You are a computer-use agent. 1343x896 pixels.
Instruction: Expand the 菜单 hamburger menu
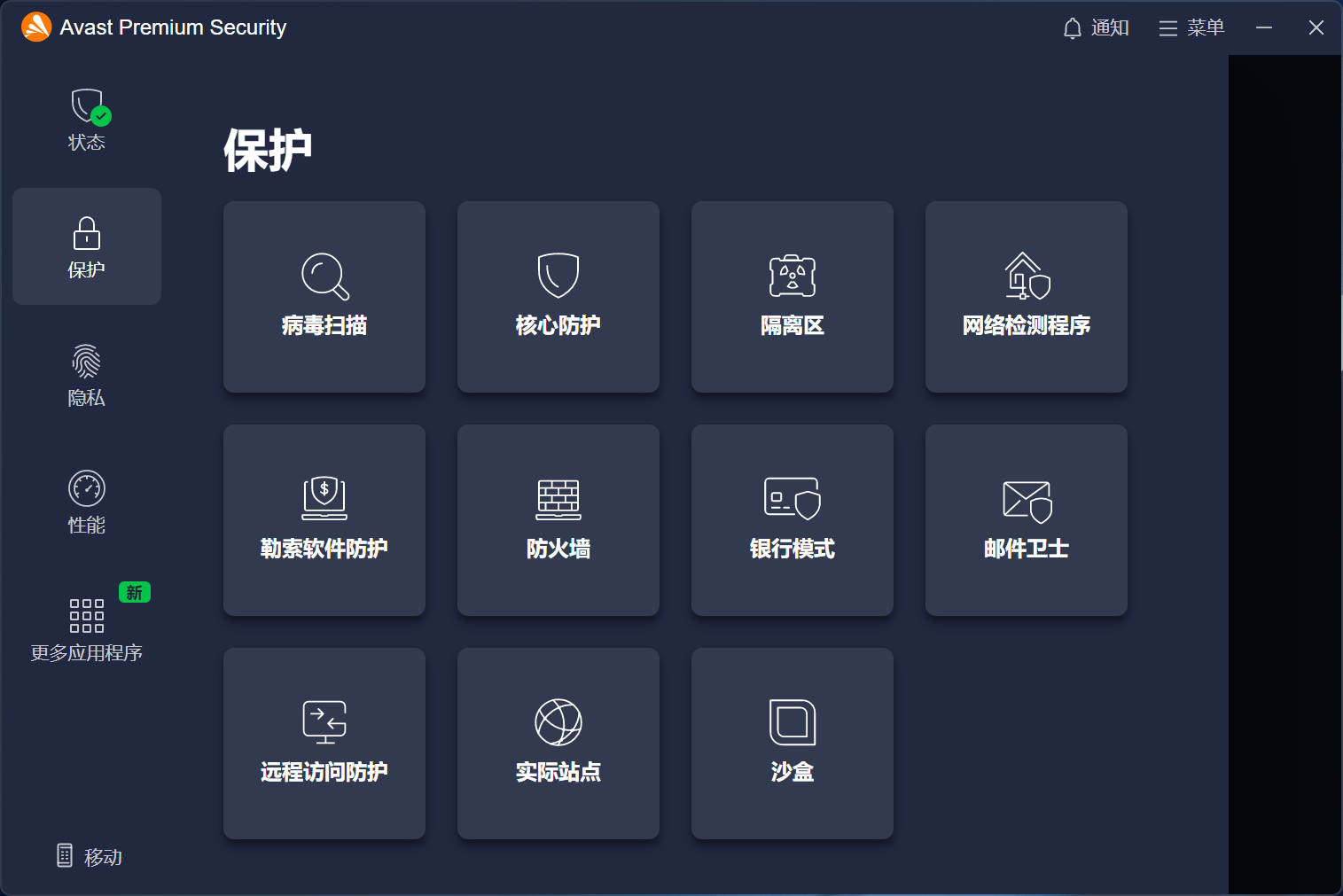(x=1191, y=28)
